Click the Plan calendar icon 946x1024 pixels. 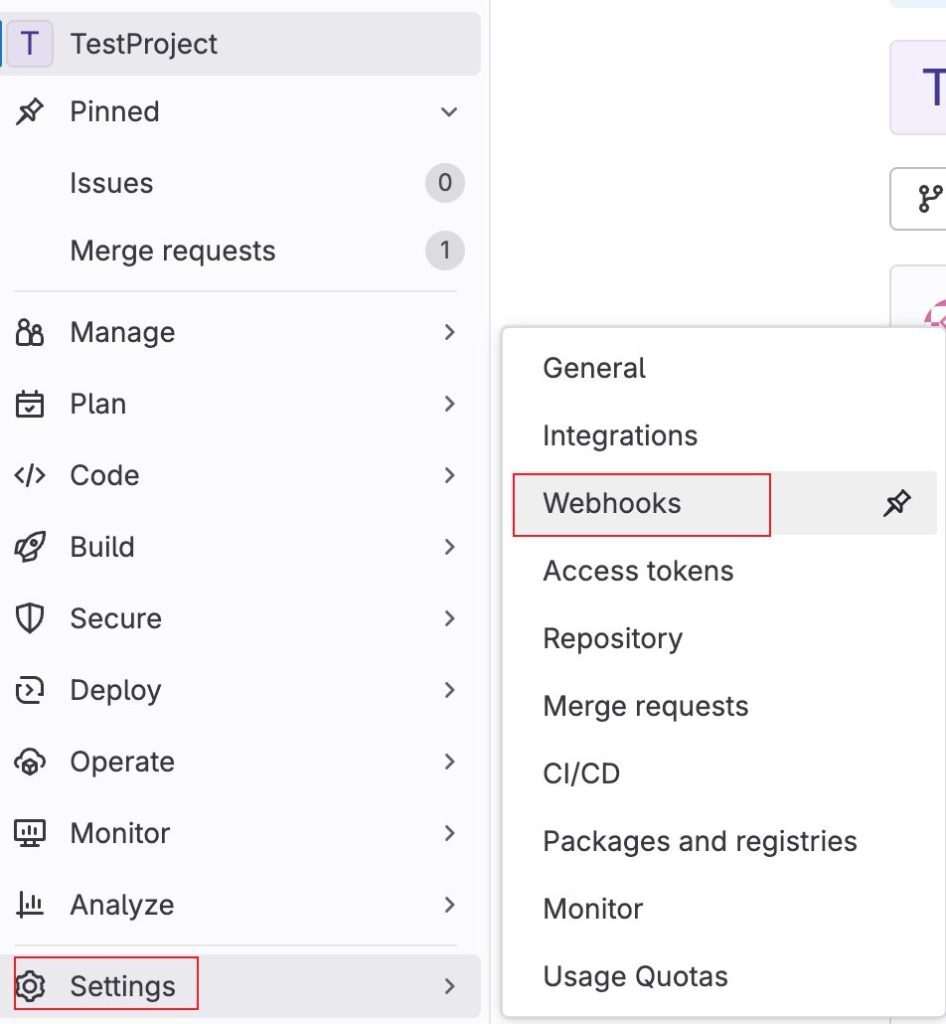pyautogui.click(x=30, y=404)
